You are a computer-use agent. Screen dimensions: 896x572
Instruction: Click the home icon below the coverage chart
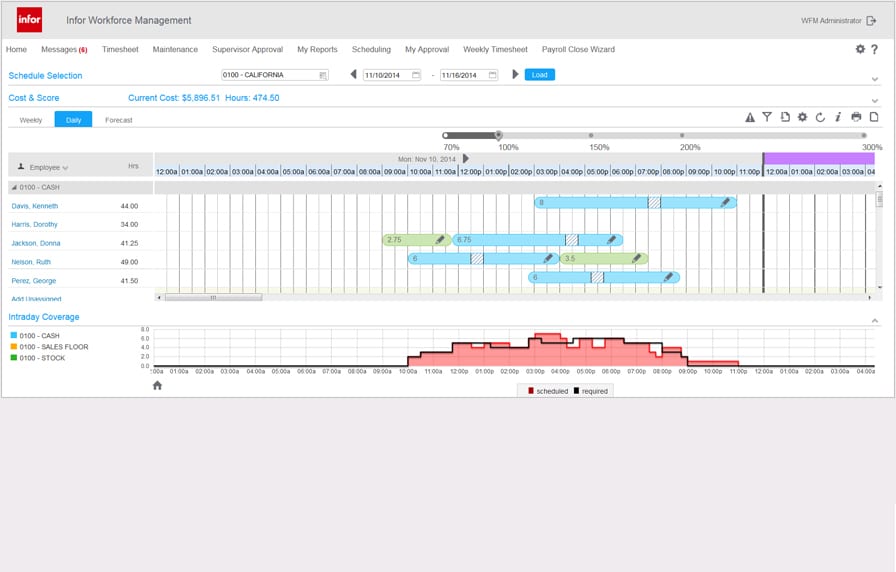click(x=157, y=385)
